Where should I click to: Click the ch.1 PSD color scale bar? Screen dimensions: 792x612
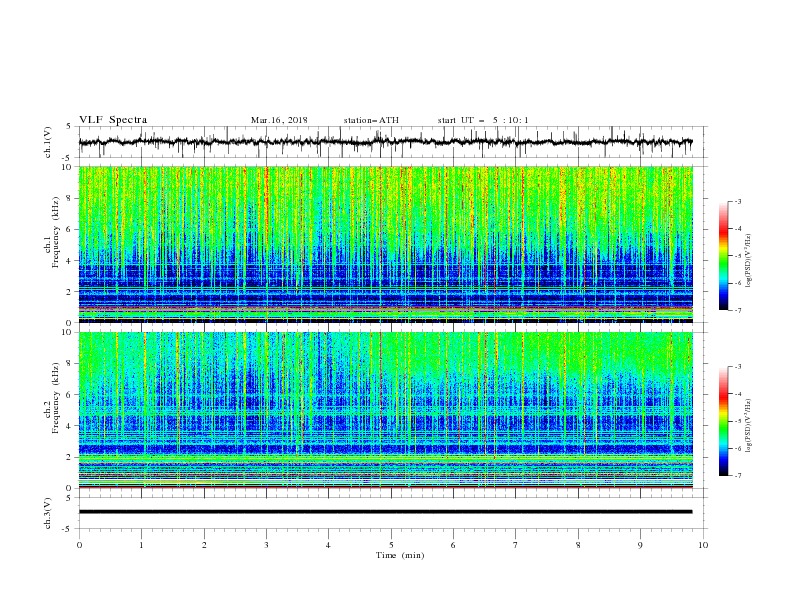point(723,256)
